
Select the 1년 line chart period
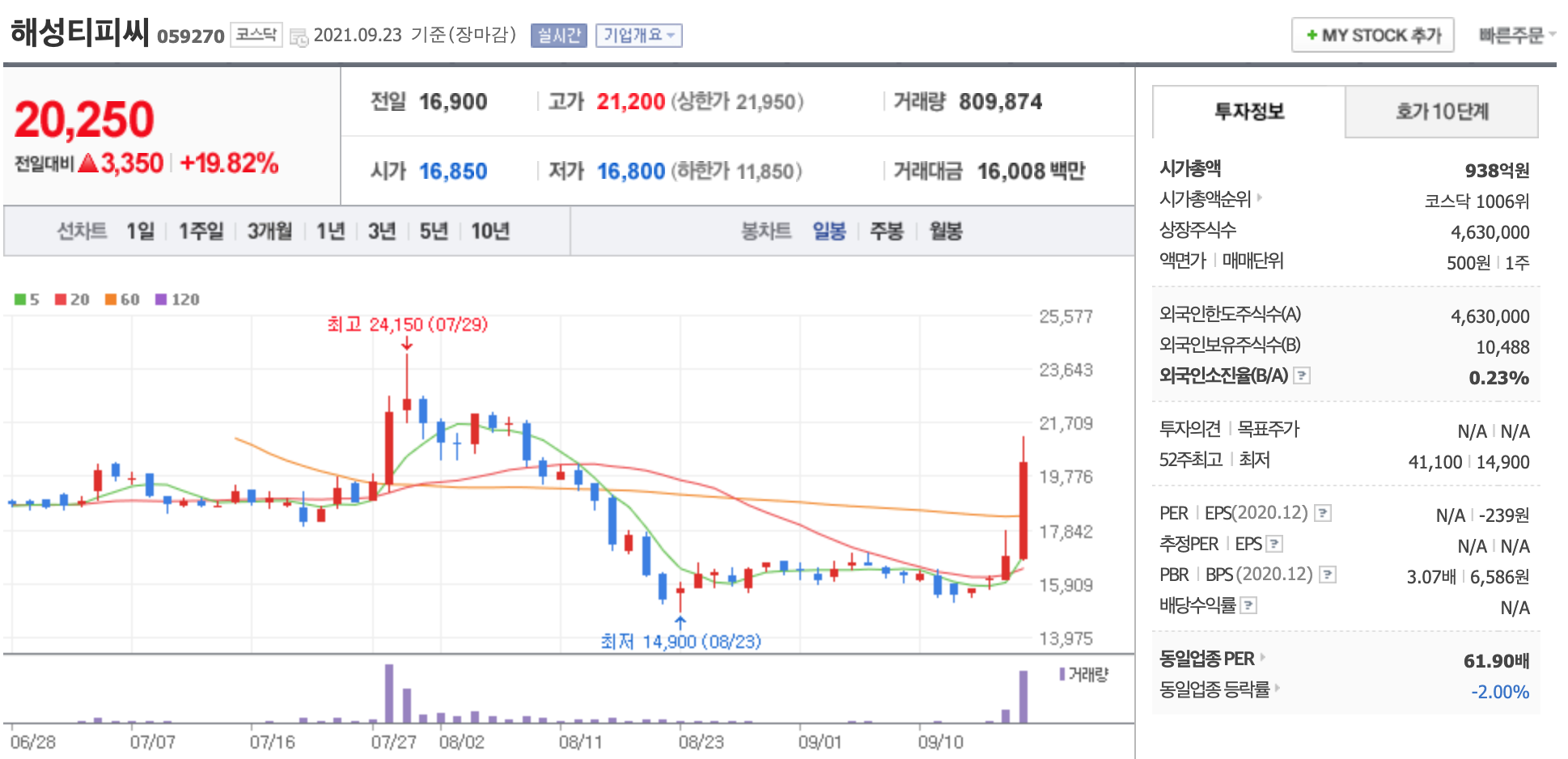330,231
